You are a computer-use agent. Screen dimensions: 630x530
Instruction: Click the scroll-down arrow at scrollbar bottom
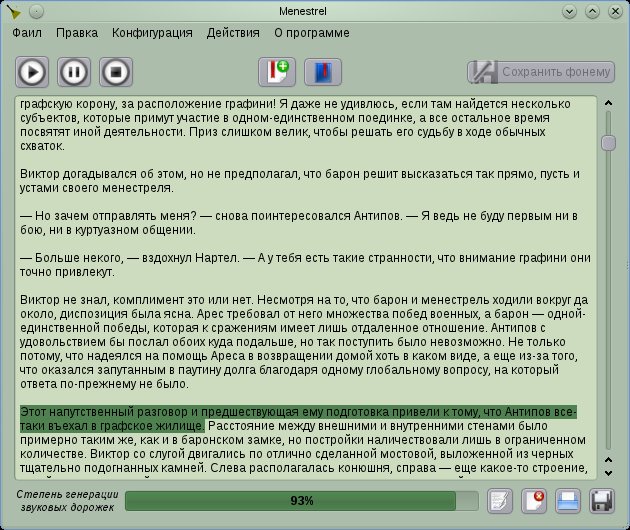point(608,473)
